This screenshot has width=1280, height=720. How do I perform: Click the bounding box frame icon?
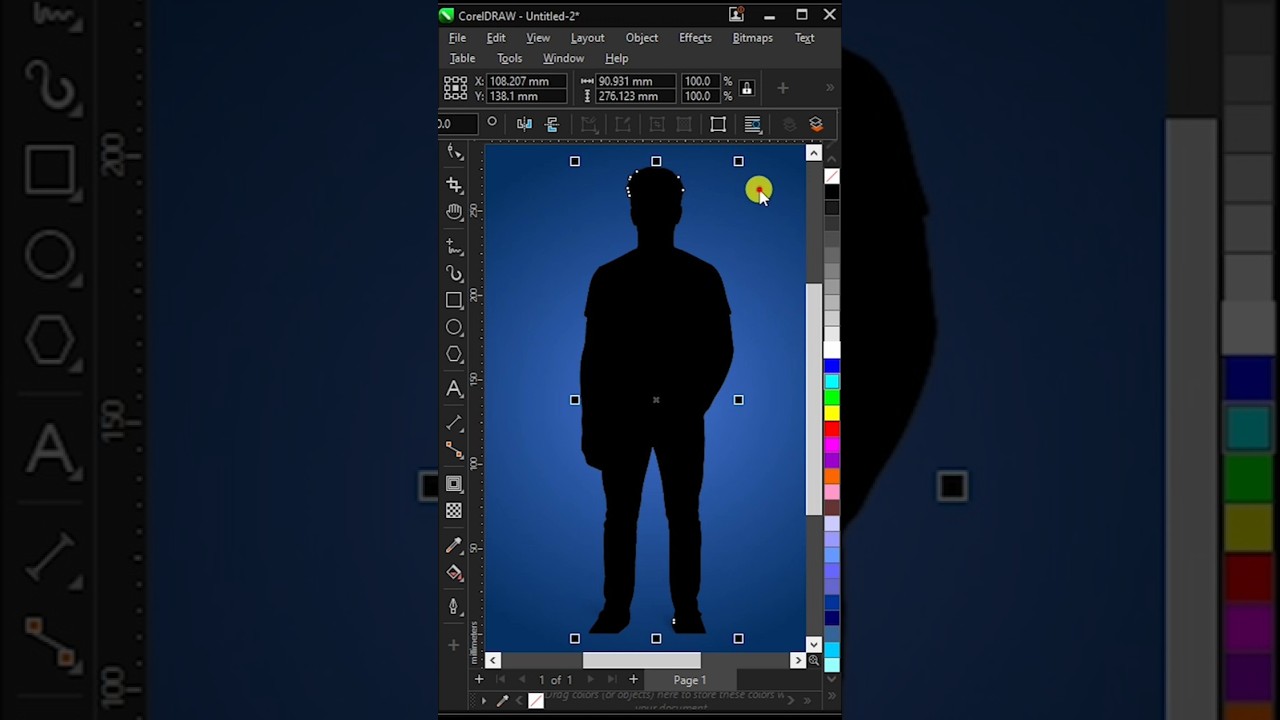(718, 124)
